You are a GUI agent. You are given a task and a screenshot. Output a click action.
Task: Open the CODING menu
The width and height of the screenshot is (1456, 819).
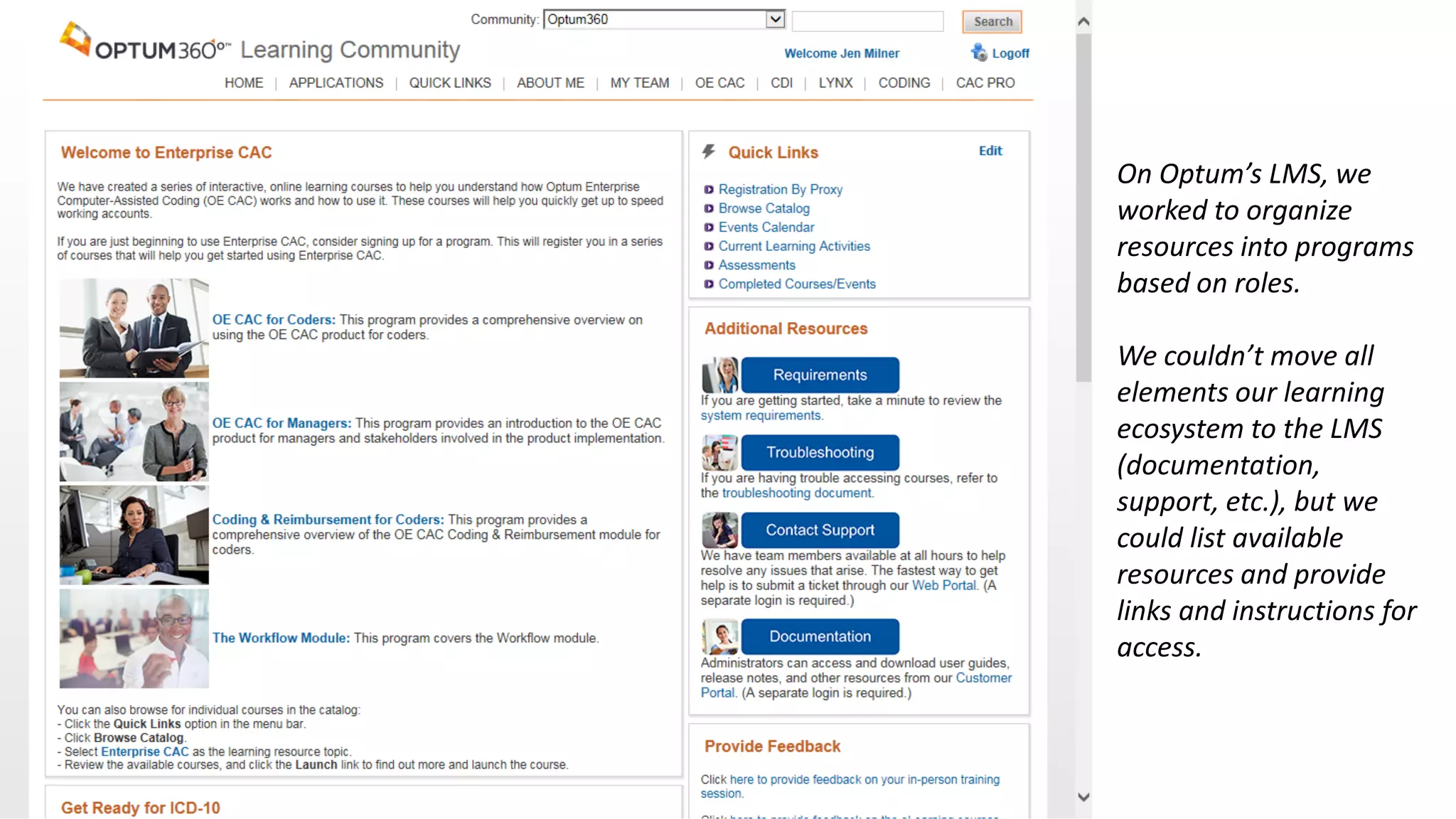(x=904, y=83)
